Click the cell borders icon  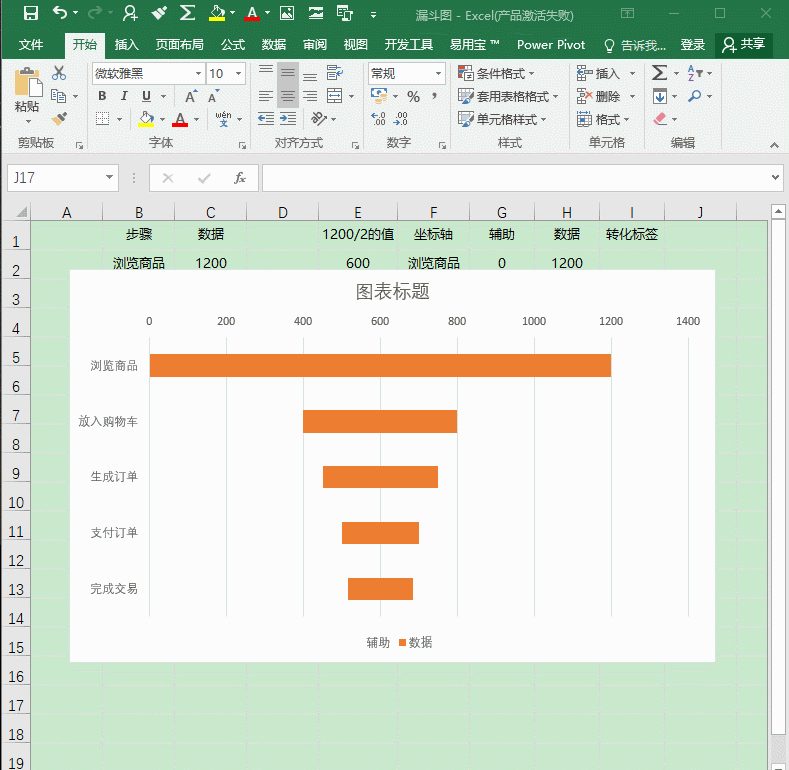[103, 119]
